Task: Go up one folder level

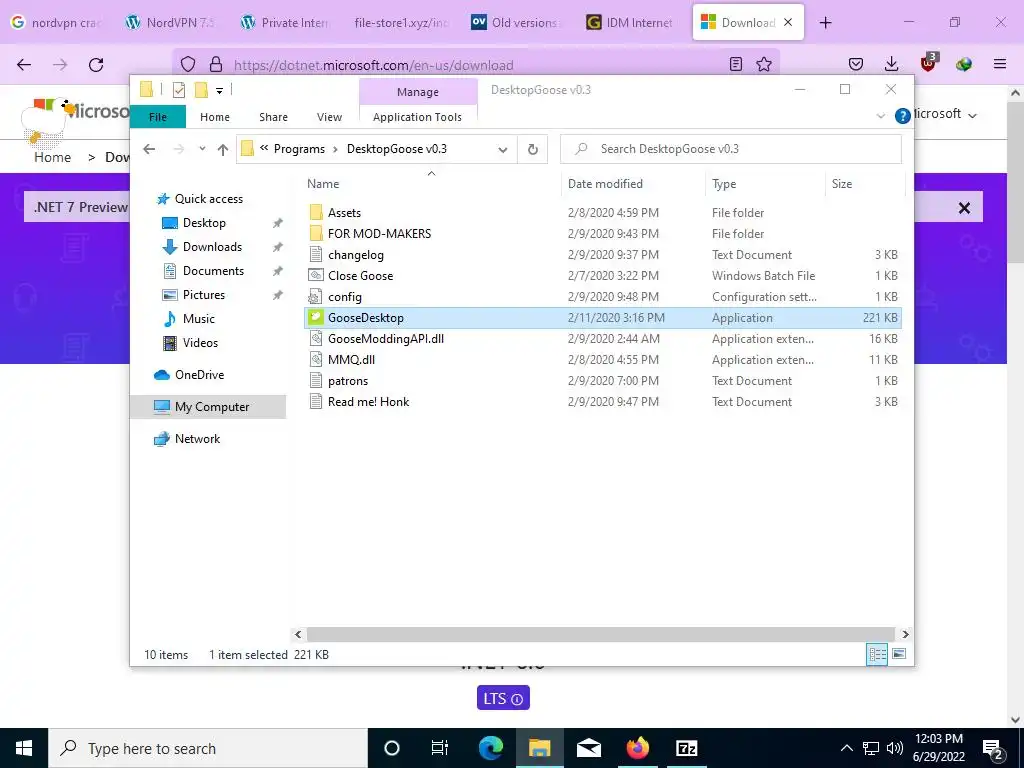Action: pos(223,149)
